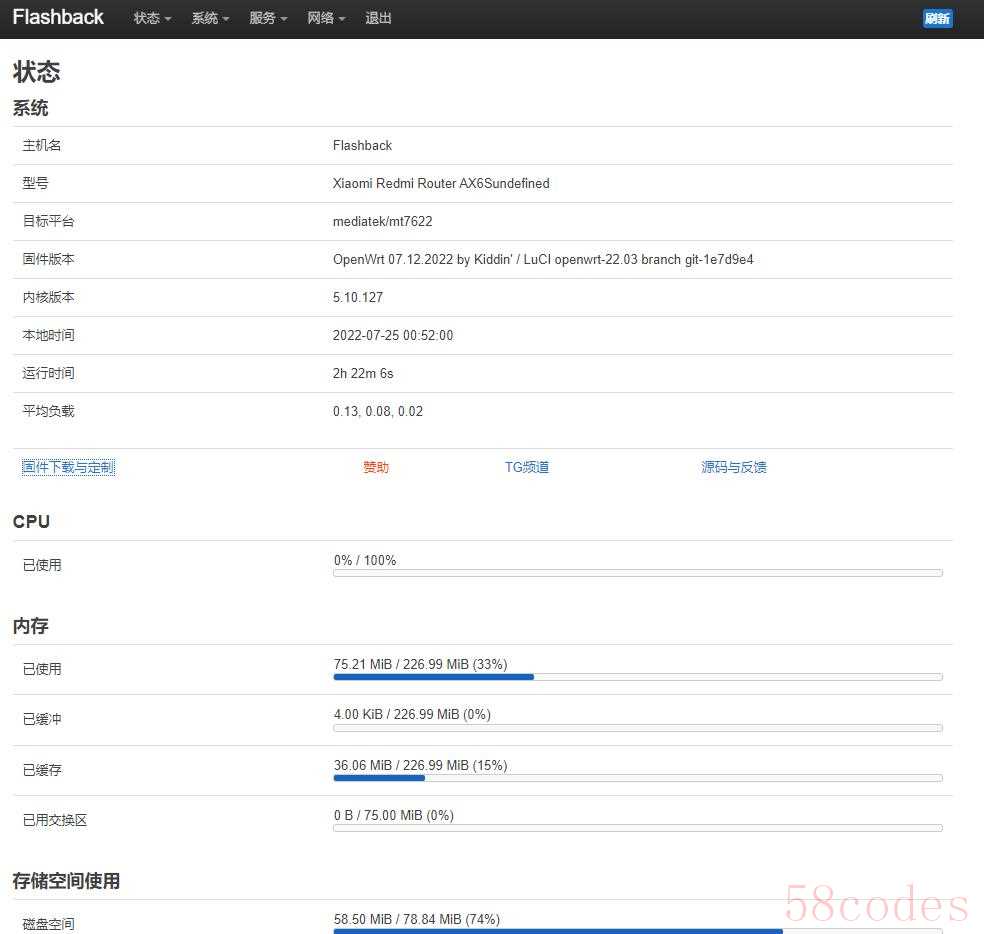Screen dimensions: 984x934
Task: Click the 状态 page heading
Action: 37,71
